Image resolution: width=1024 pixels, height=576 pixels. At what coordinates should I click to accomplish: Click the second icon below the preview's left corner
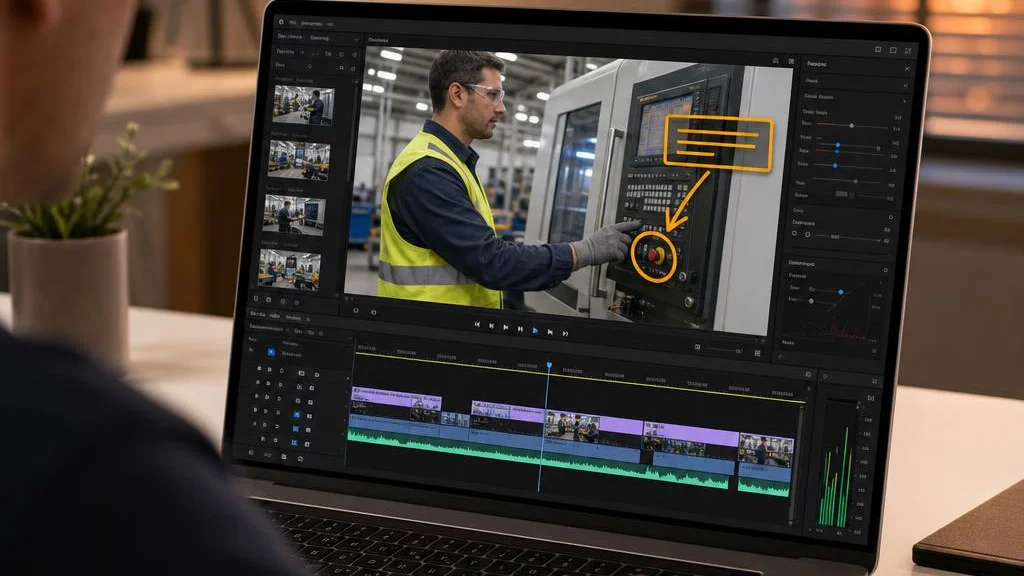click(x=374, y=313)
